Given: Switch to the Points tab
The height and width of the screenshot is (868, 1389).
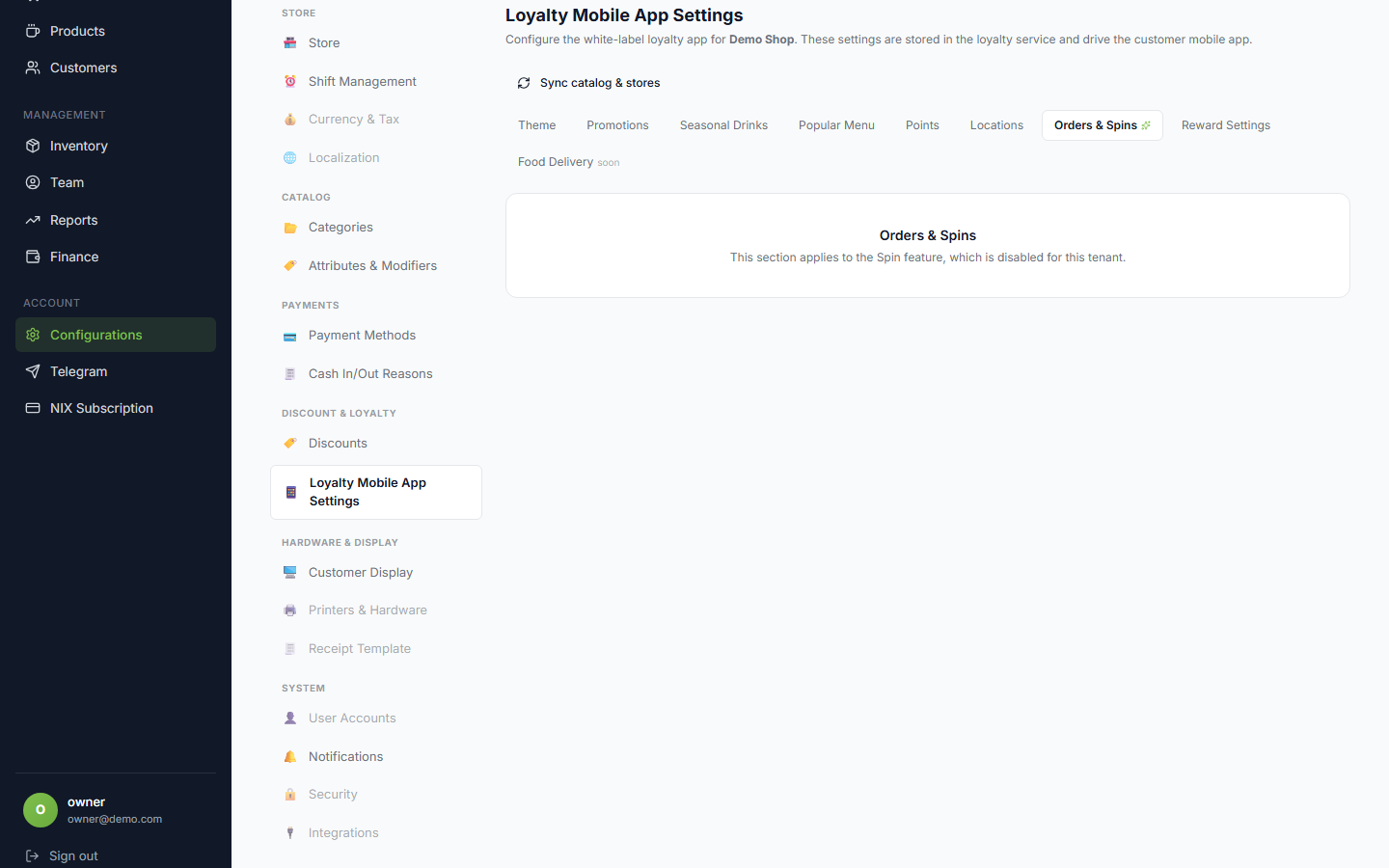Looking at the screenshot, I should tap(922, 125).
